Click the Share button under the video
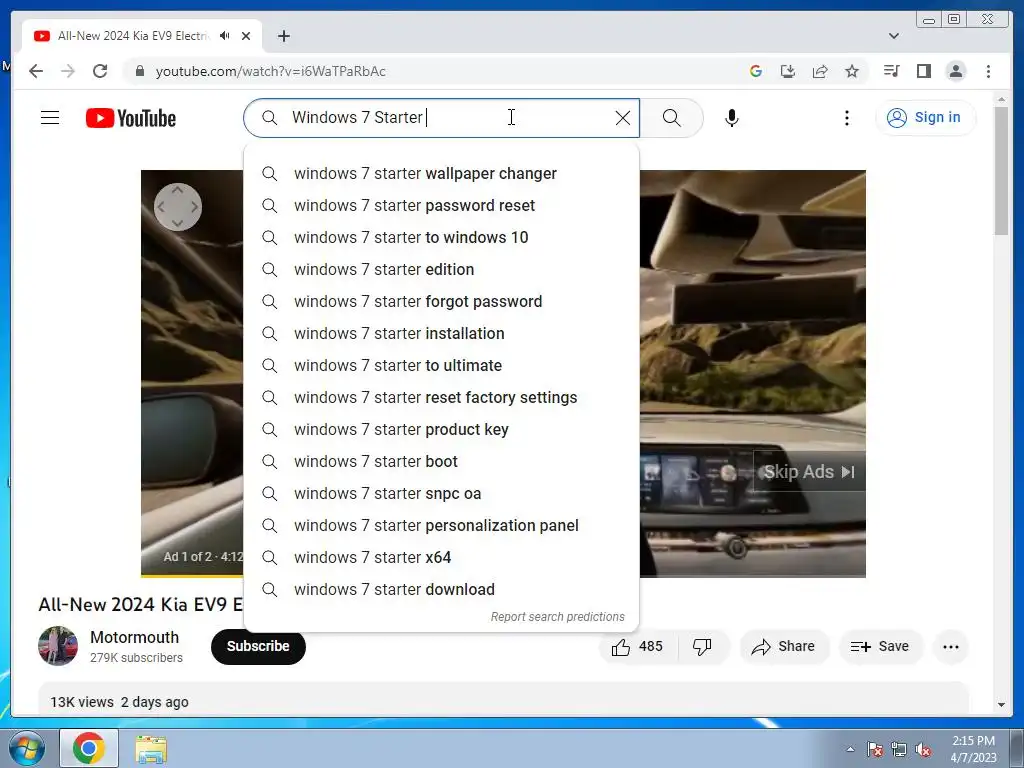This screenshot has width=1024, height=768. tap(784, 647)
